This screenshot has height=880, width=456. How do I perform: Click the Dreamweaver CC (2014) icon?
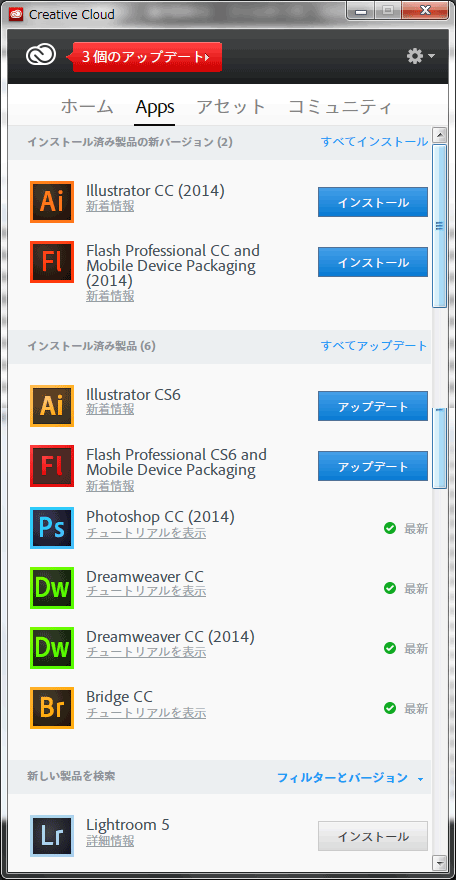52,648
